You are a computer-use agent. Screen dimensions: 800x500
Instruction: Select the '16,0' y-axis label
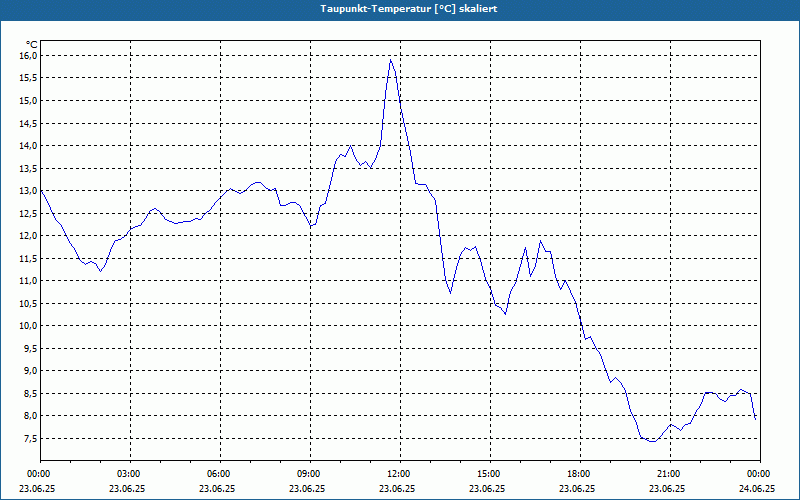(x=28, y=55)
